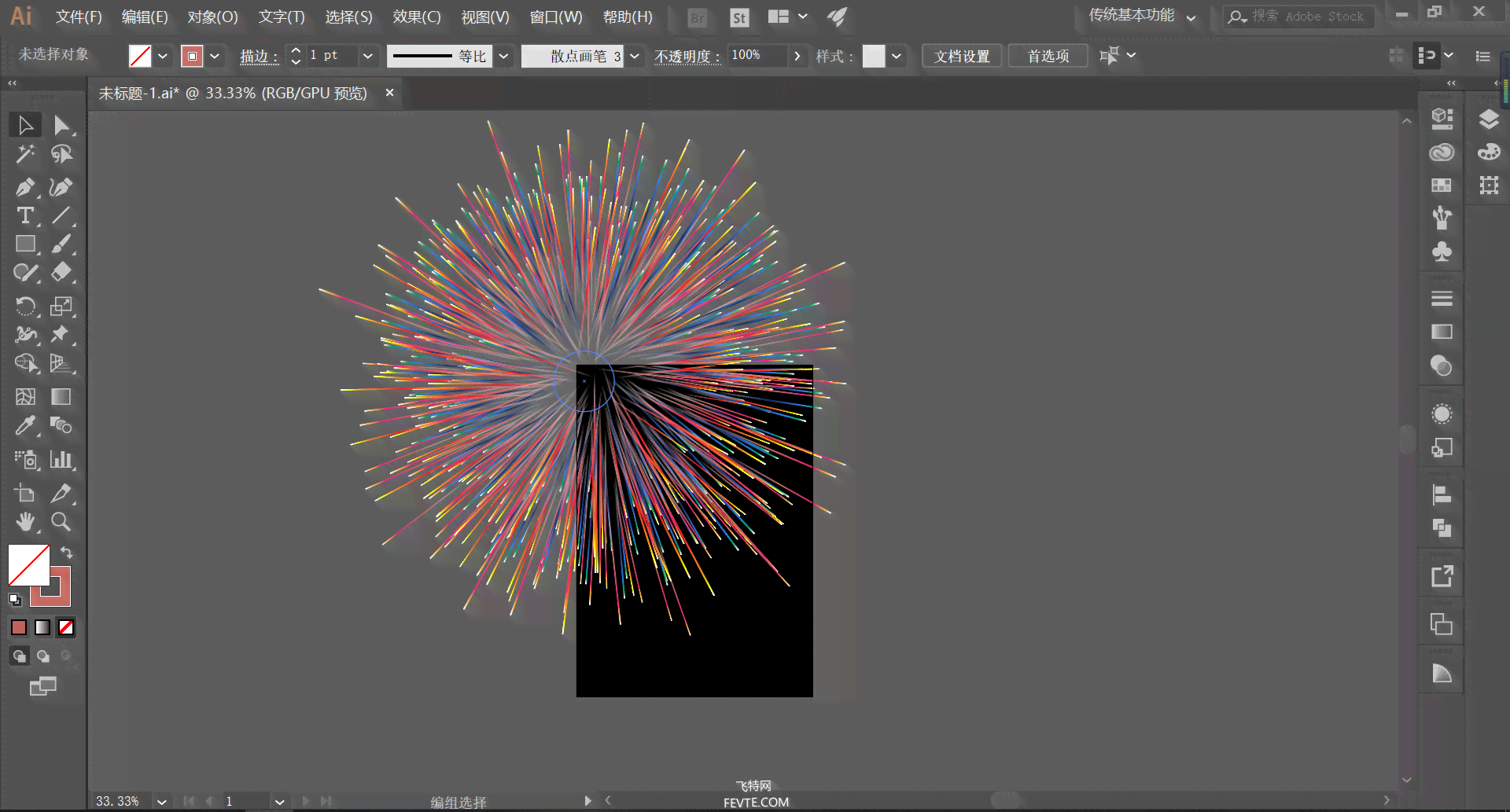This screenshot has width=1510, height=812.
Task: Expand the stroke color dropdown
Action: click(215, 57)
